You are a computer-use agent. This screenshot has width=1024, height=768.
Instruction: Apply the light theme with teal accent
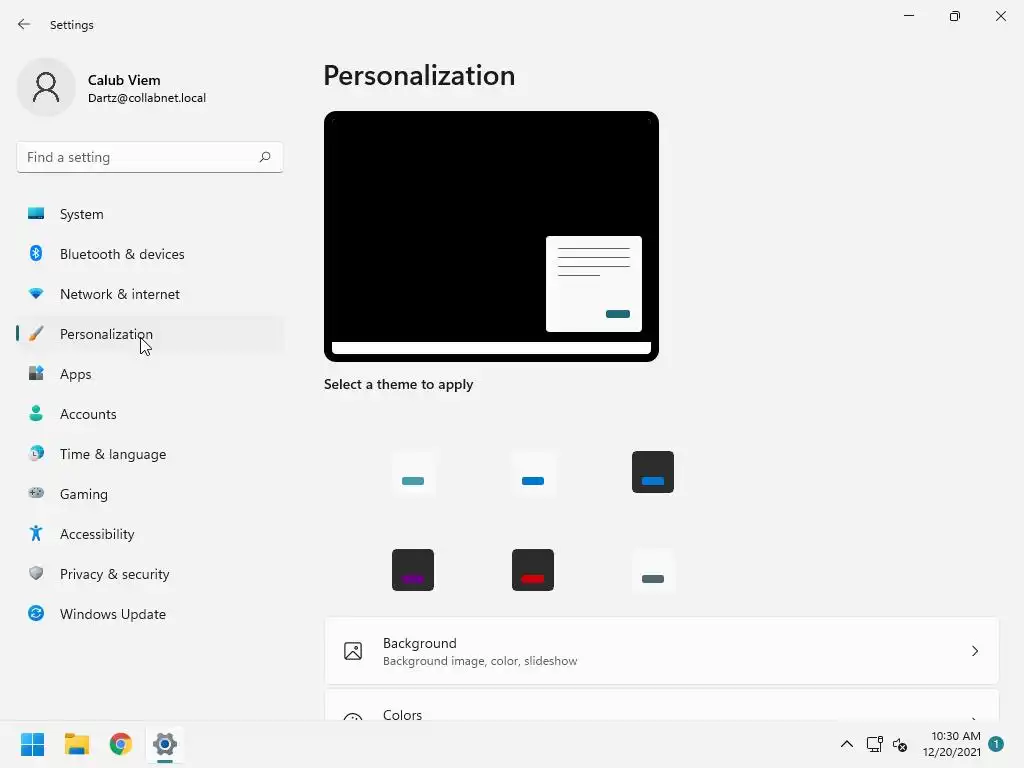pos(413,472)
